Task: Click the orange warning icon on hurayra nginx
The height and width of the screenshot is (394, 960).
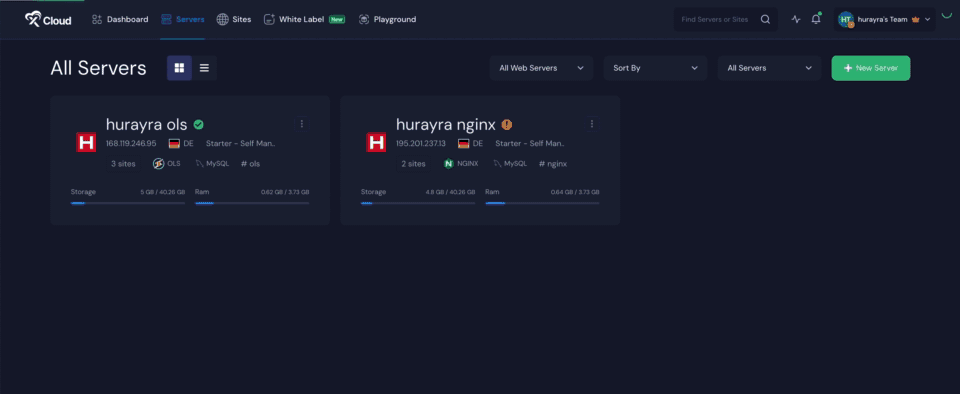Action: (507, 125)
